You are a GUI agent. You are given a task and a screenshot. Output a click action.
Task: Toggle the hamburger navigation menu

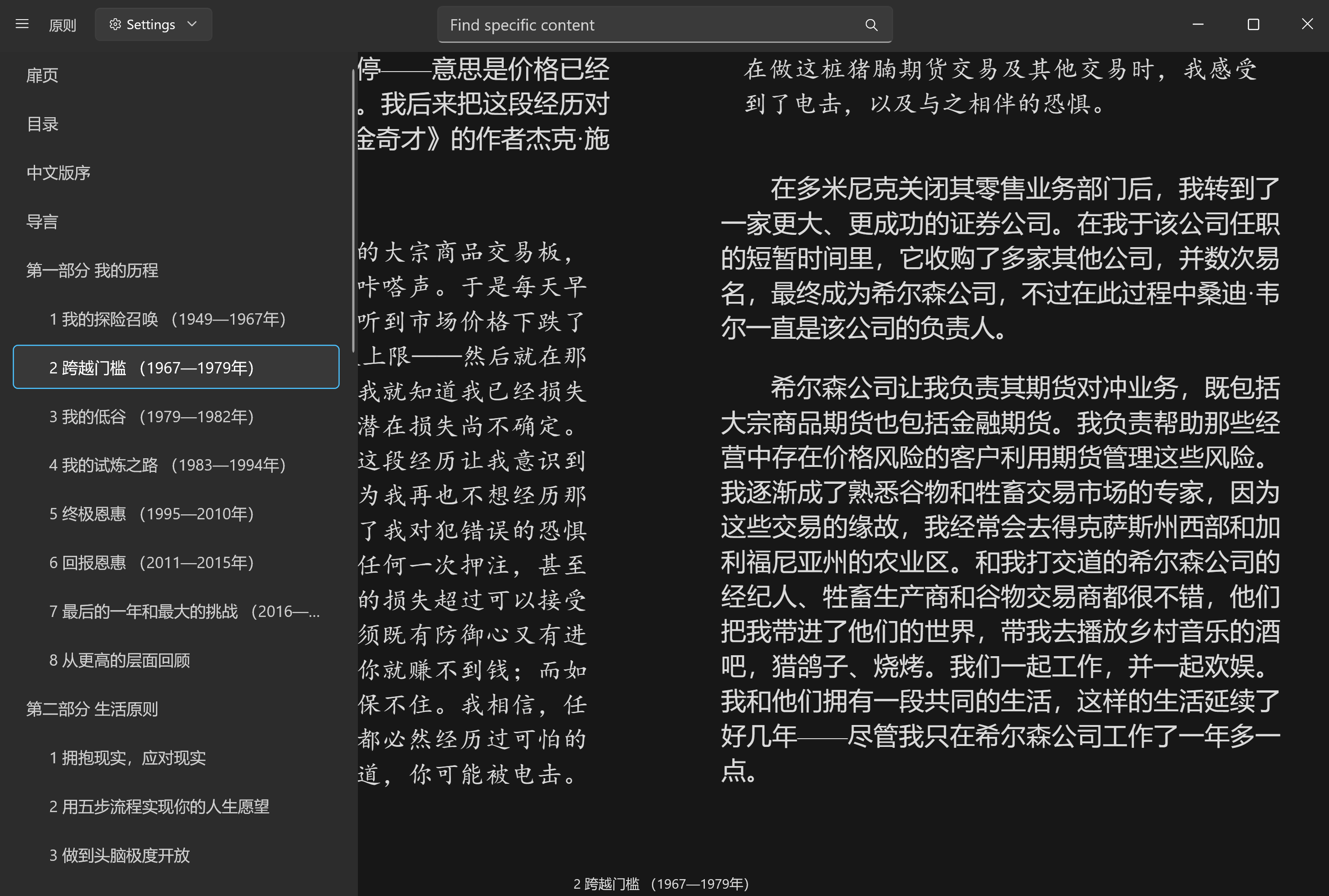22,24
